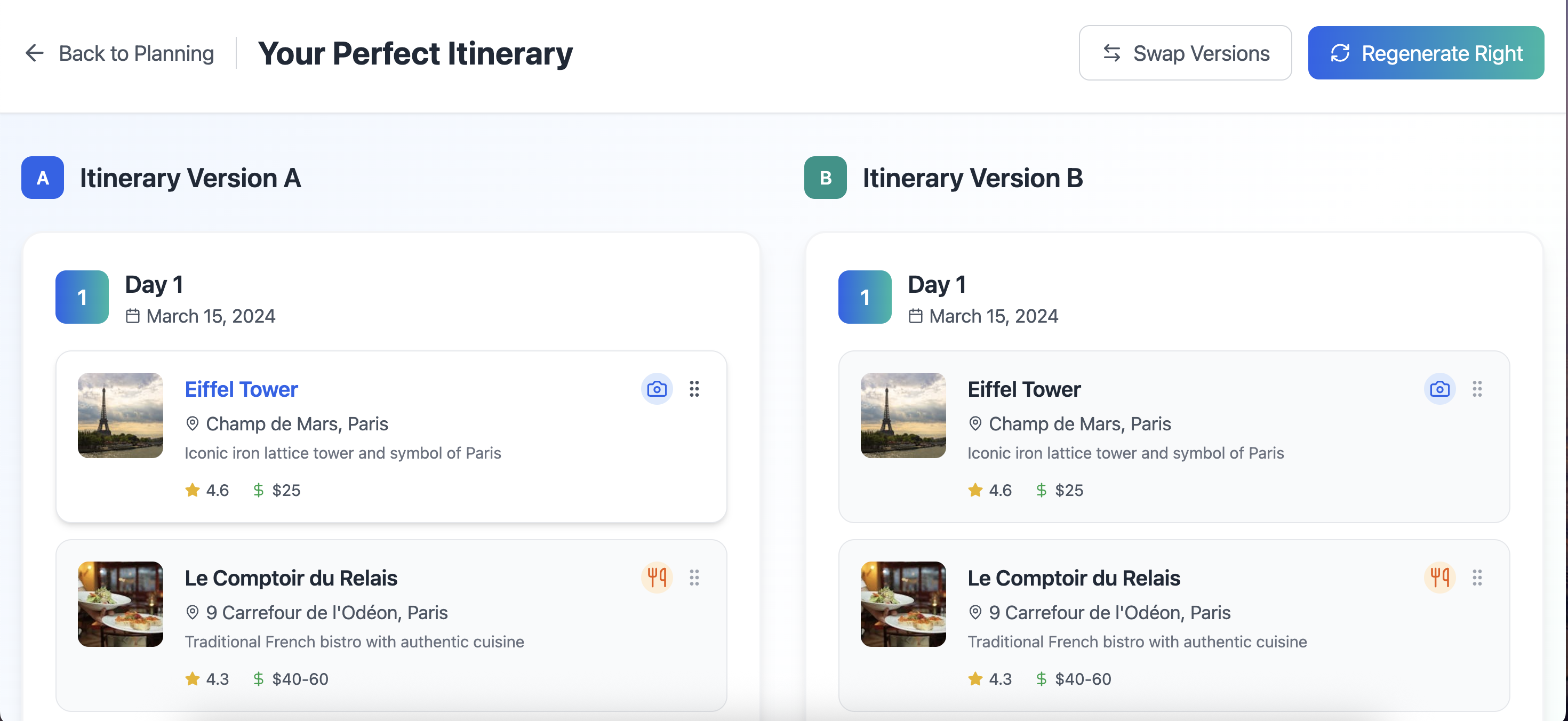This screenshot has height=721, width=1568.
Task: Click fork-knife icon on Version B Le Comptoir
Action: 1439,577
